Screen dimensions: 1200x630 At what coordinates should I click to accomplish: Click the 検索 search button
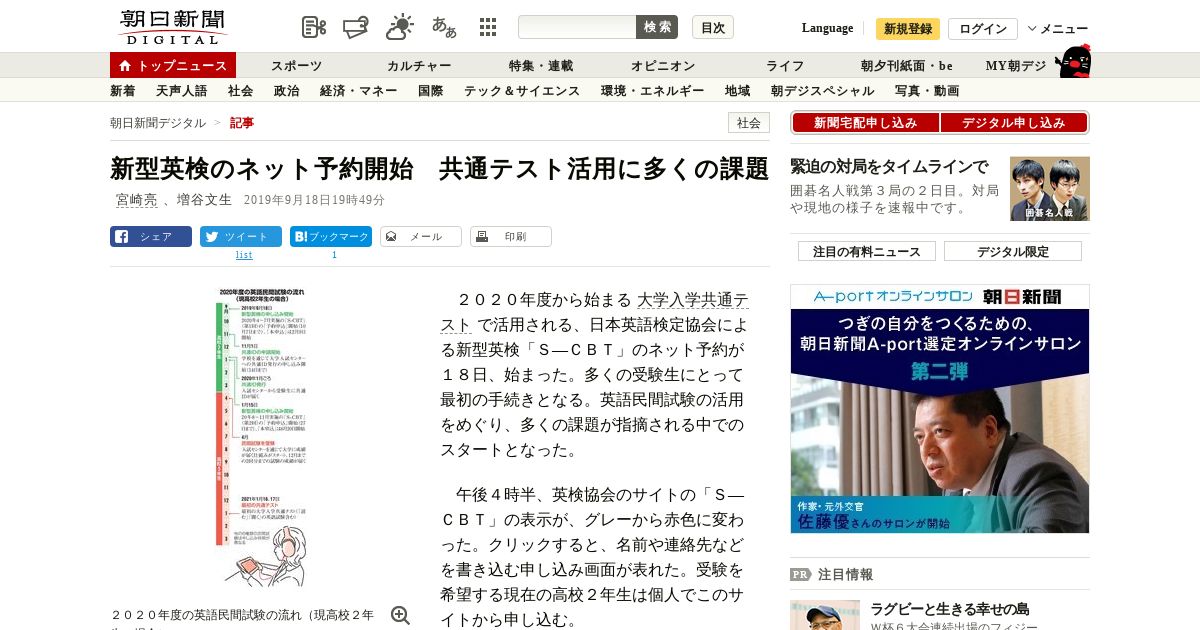tap(657, 27)
